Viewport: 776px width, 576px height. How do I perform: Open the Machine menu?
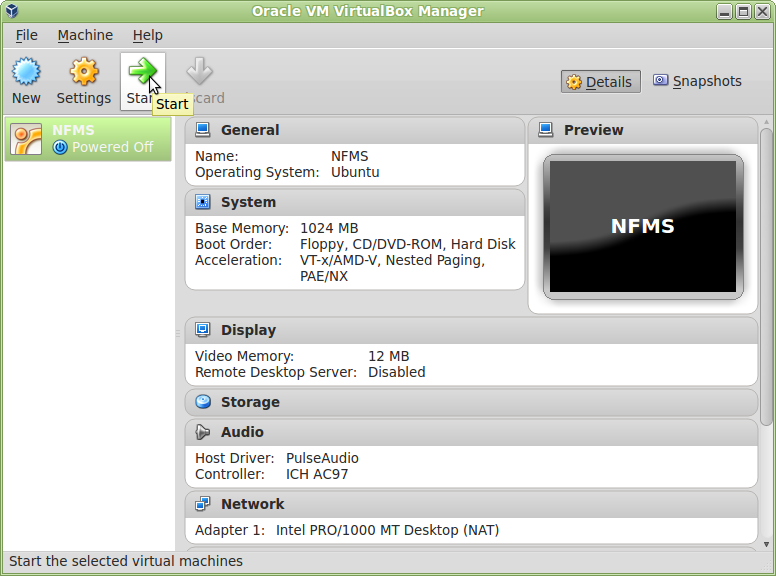85,35
